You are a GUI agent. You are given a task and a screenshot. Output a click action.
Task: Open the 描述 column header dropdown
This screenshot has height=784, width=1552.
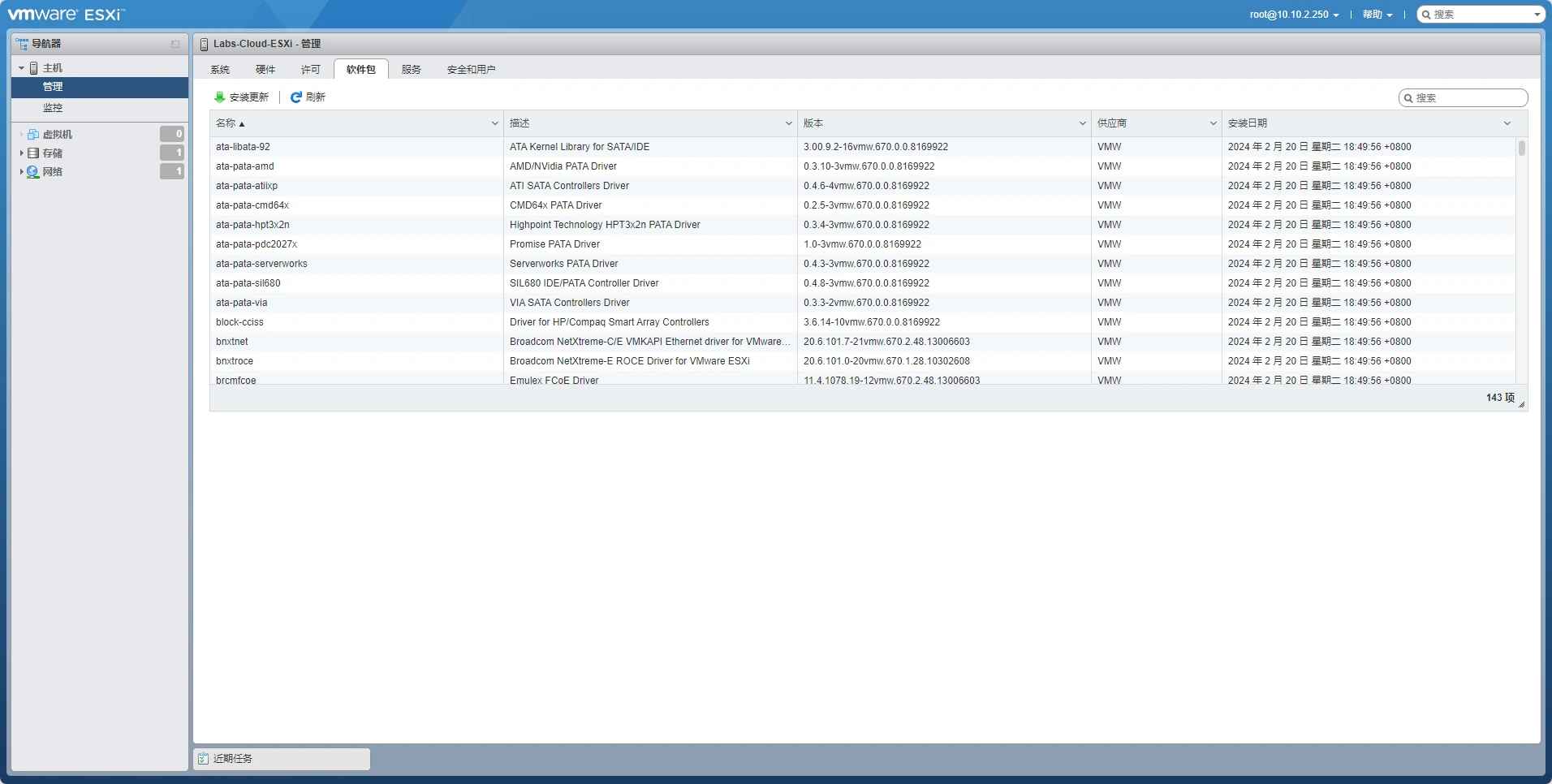coord(788,123)
